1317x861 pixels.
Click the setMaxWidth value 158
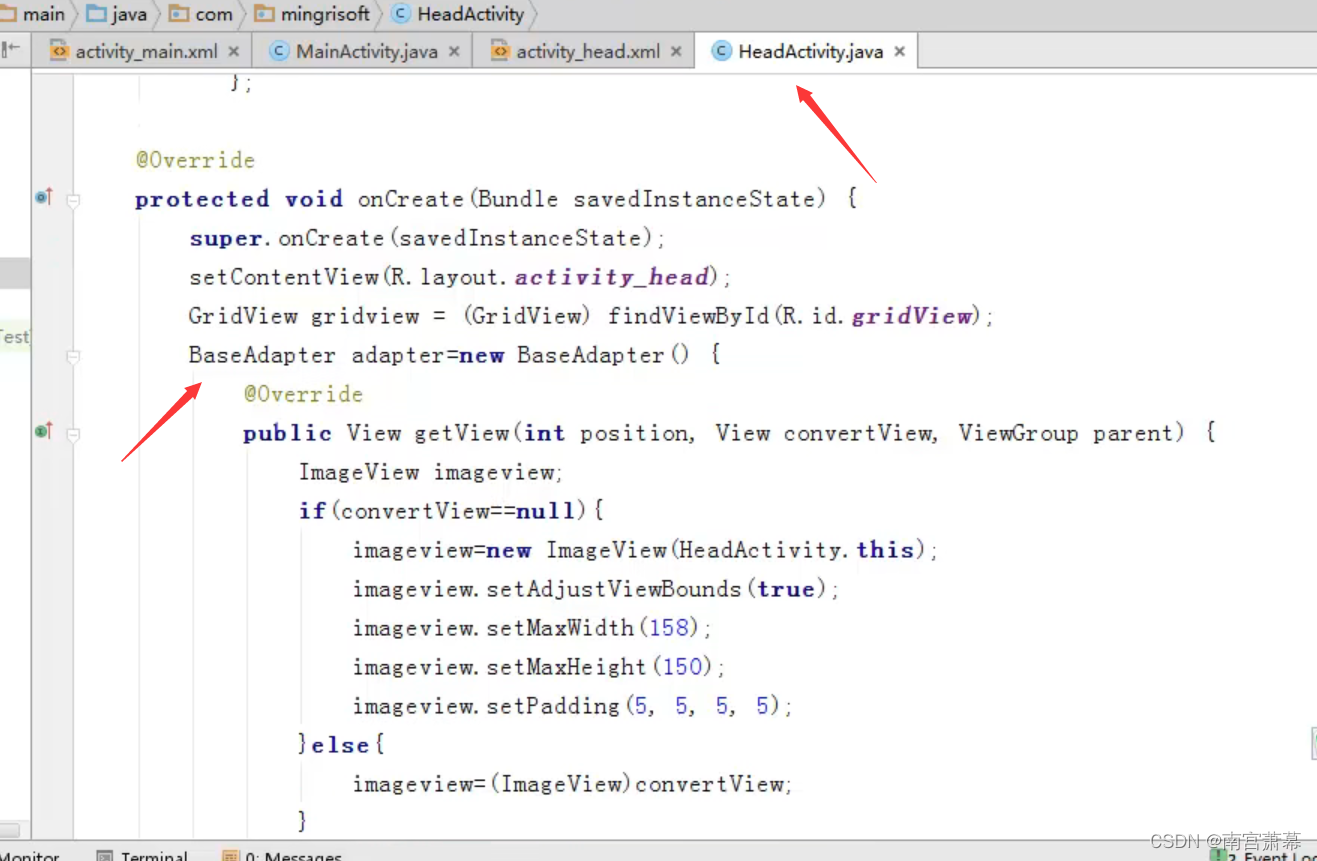tap(670, 628)
